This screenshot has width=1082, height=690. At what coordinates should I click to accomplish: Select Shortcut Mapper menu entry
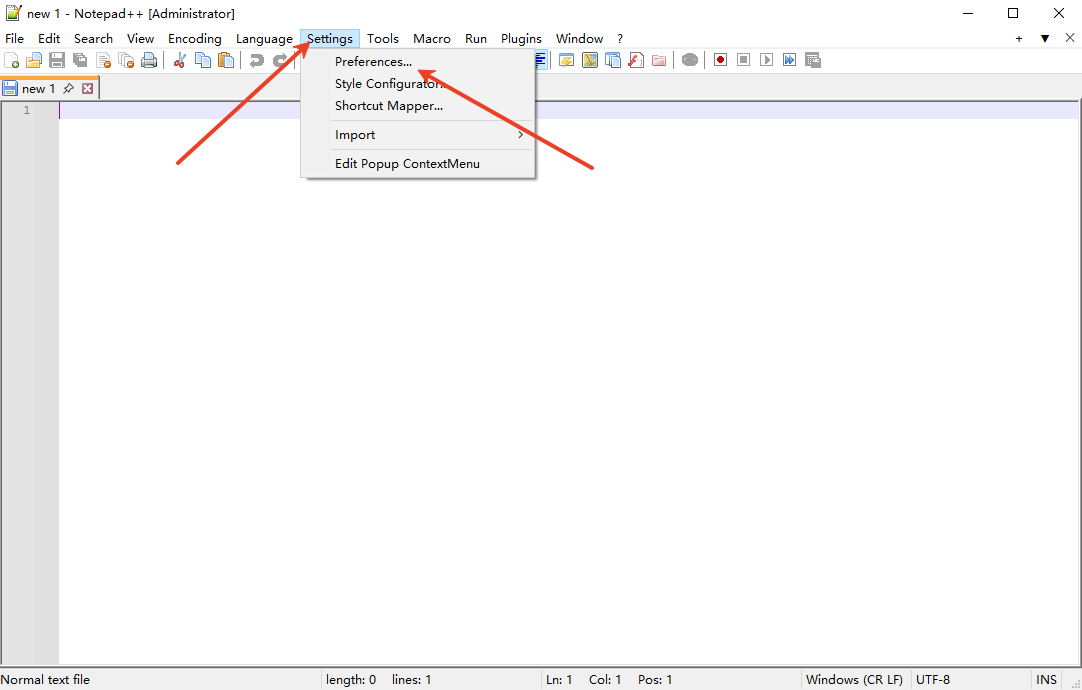[388, 106]
